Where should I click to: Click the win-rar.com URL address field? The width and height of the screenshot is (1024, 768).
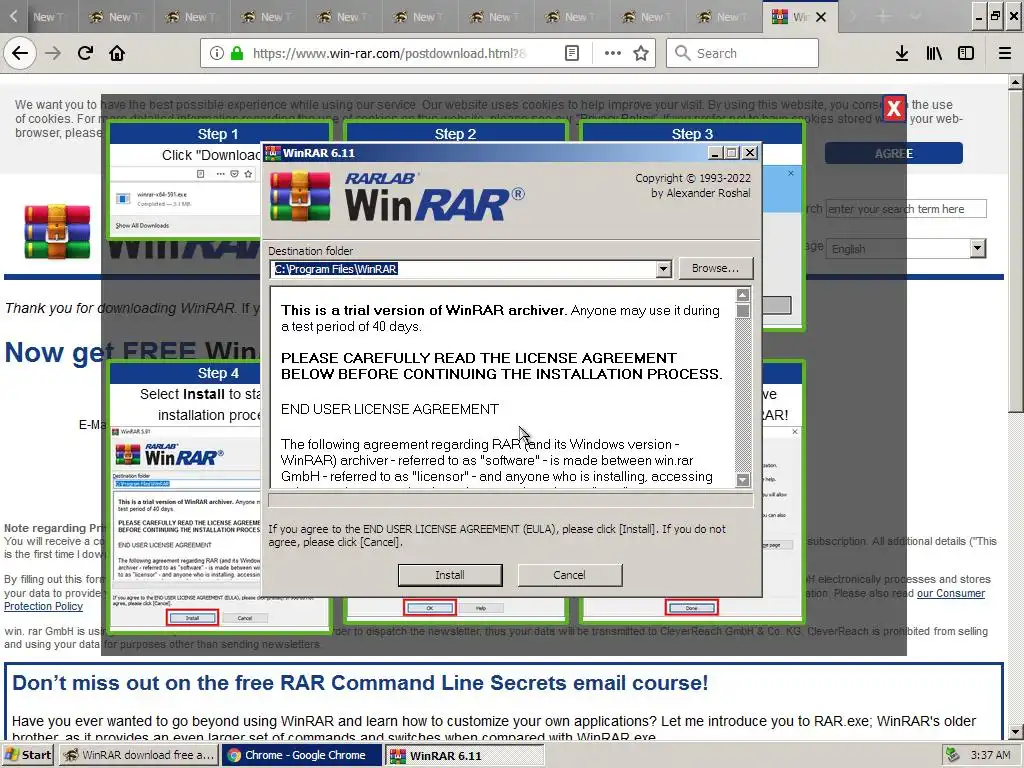(x=389, y=54)
